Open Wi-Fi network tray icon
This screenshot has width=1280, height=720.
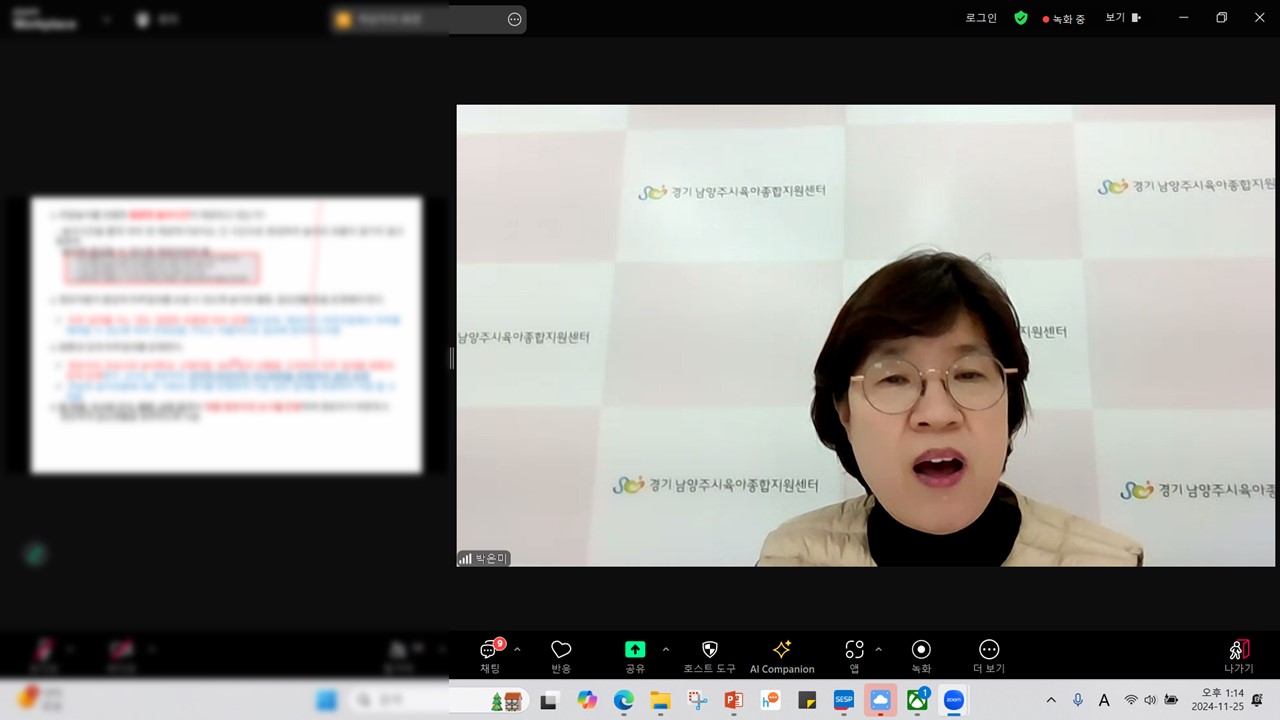point(1131,701)
